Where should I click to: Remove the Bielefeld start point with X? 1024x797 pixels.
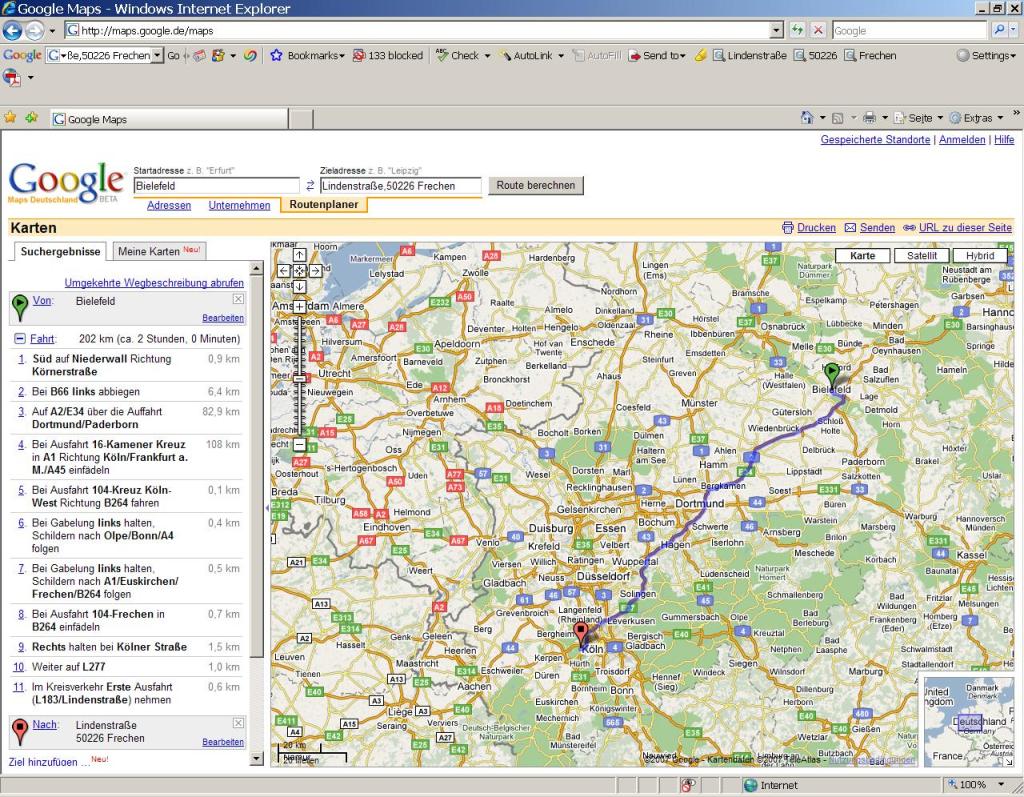(x=238, y=299)
